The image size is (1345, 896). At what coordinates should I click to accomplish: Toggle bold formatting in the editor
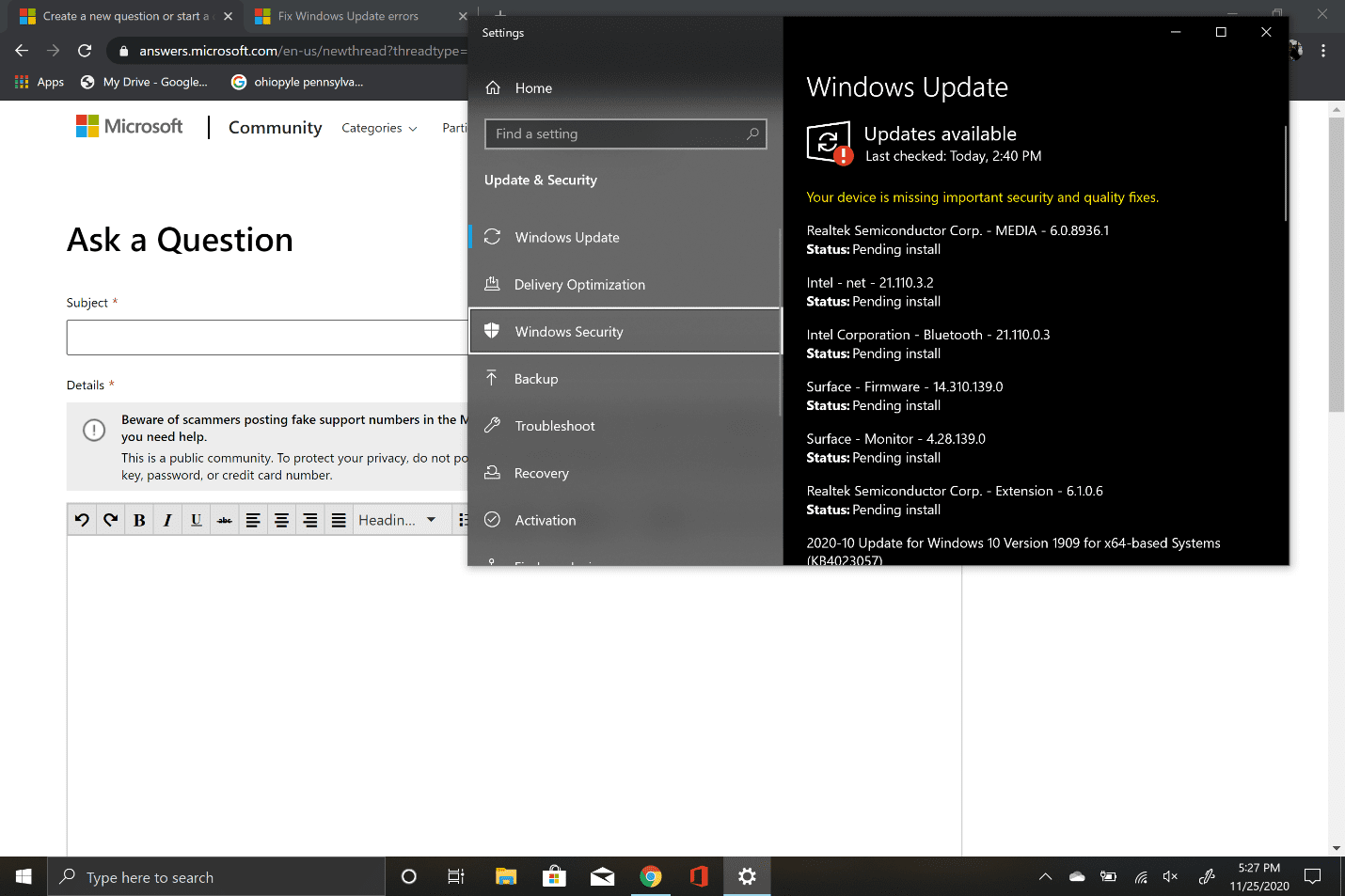(x=139, y=520)
